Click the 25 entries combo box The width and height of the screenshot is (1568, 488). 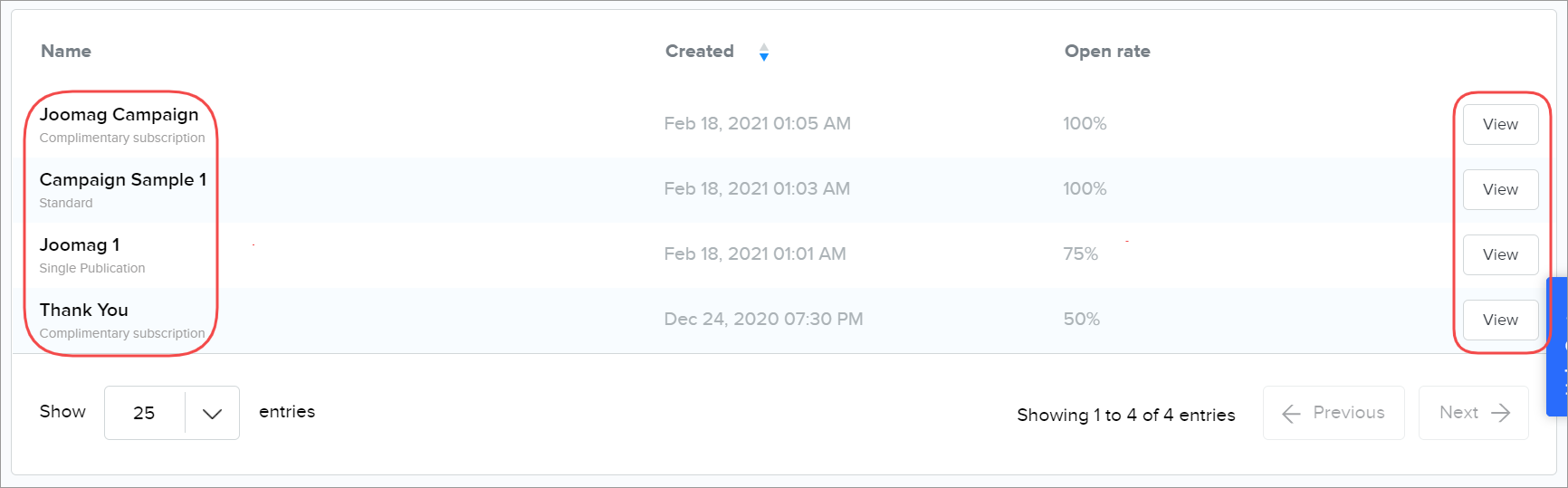[145, 413]
